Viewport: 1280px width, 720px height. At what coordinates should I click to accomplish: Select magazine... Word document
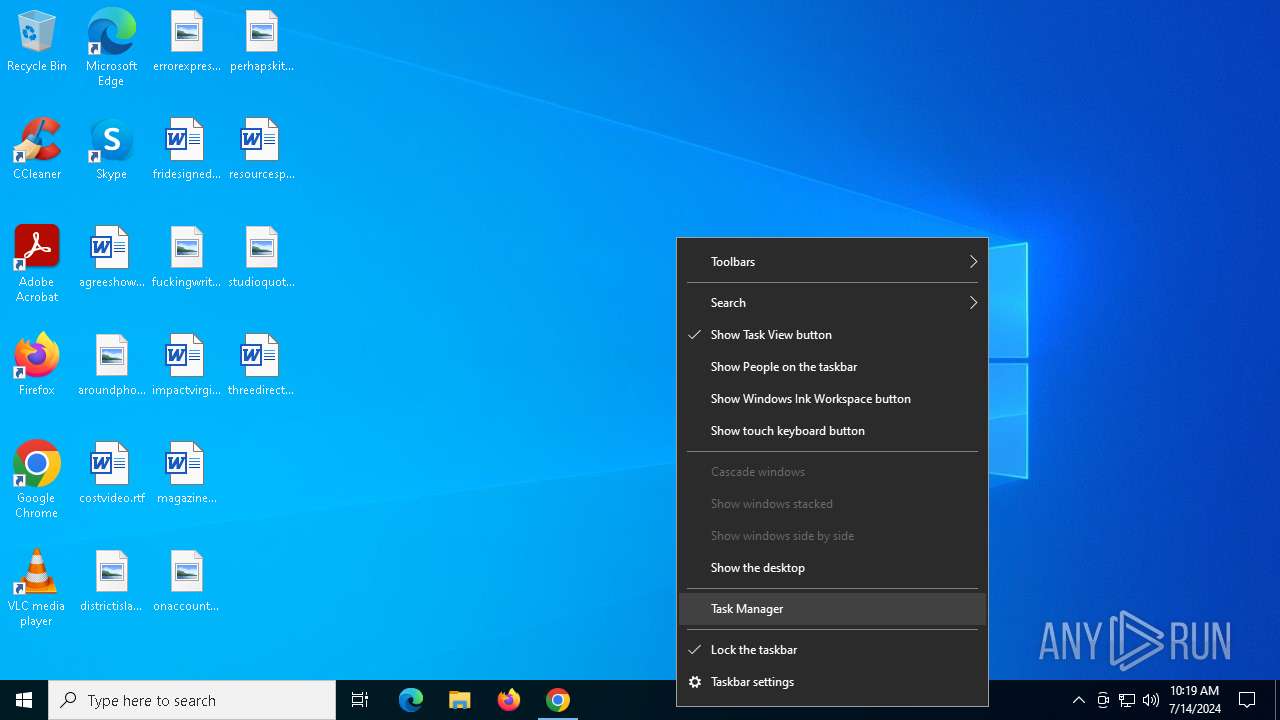[x=186, y=474]
